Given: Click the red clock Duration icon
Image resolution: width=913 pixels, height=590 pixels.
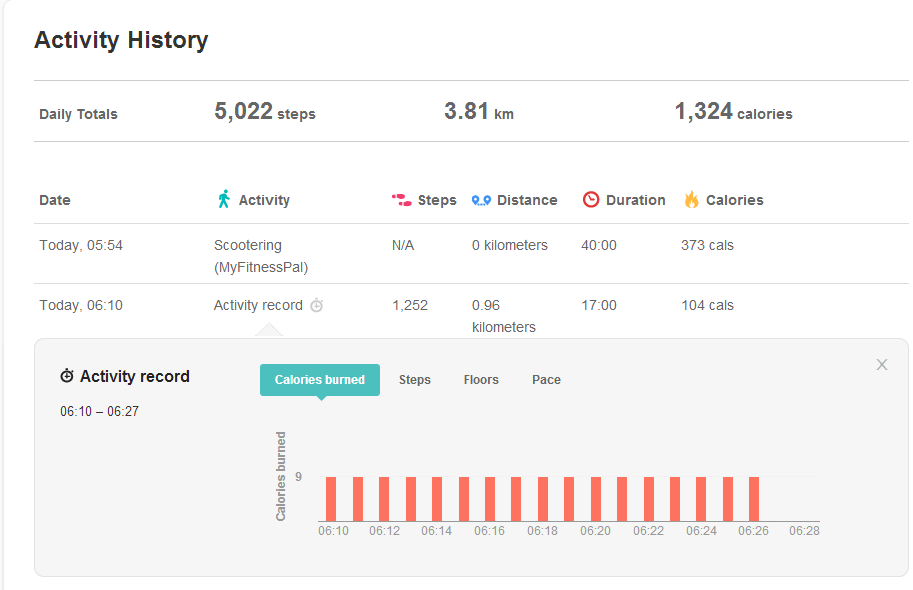Looking at the screenshot, I should [x=591, y=200].
